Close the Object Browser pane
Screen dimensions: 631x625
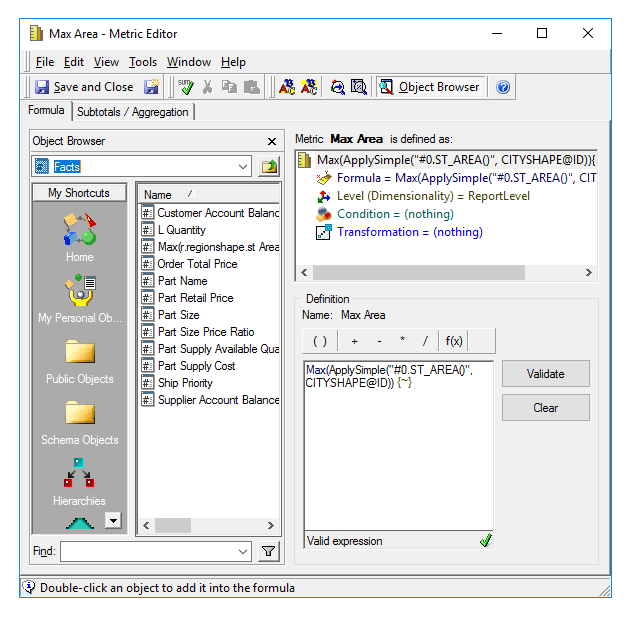point(272,141)
